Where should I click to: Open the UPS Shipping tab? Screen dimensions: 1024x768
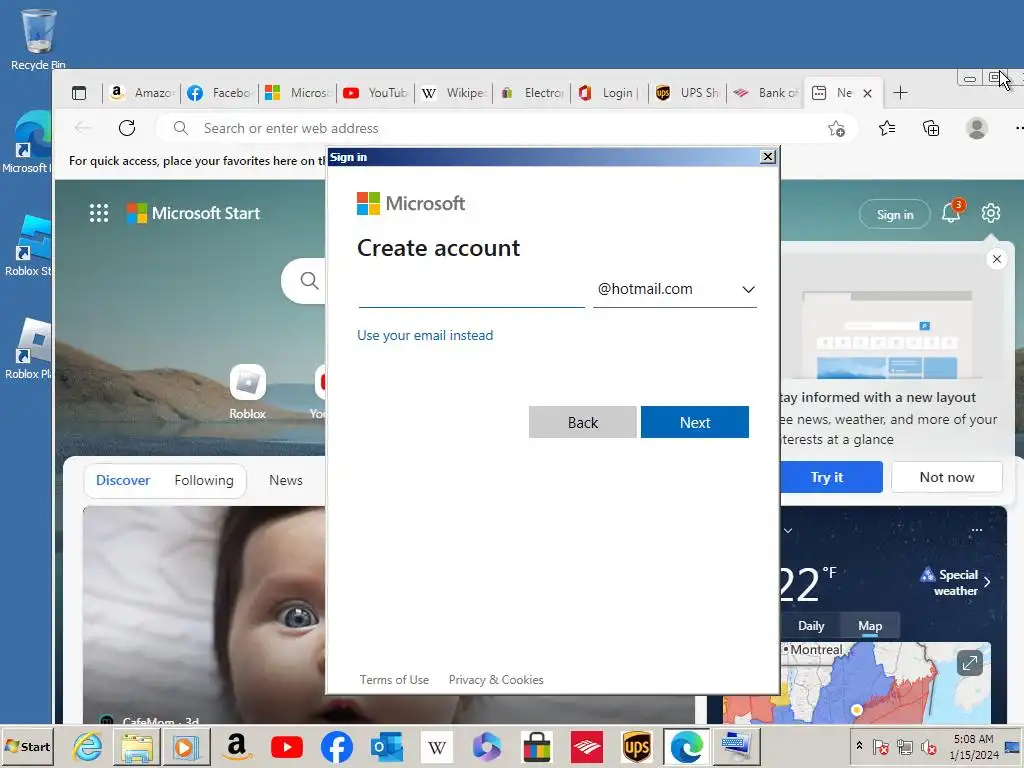[x=688, y=93]
